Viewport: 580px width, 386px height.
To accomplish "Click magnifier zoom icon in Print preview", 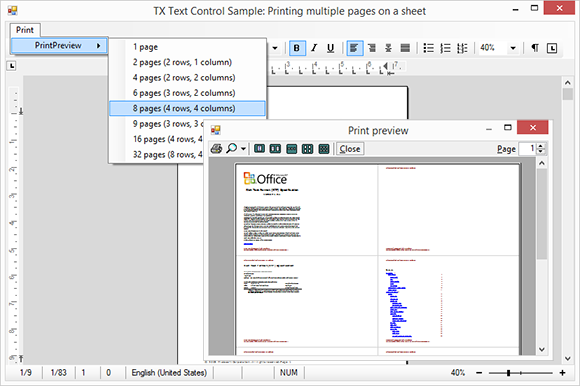I will point(232,149).
